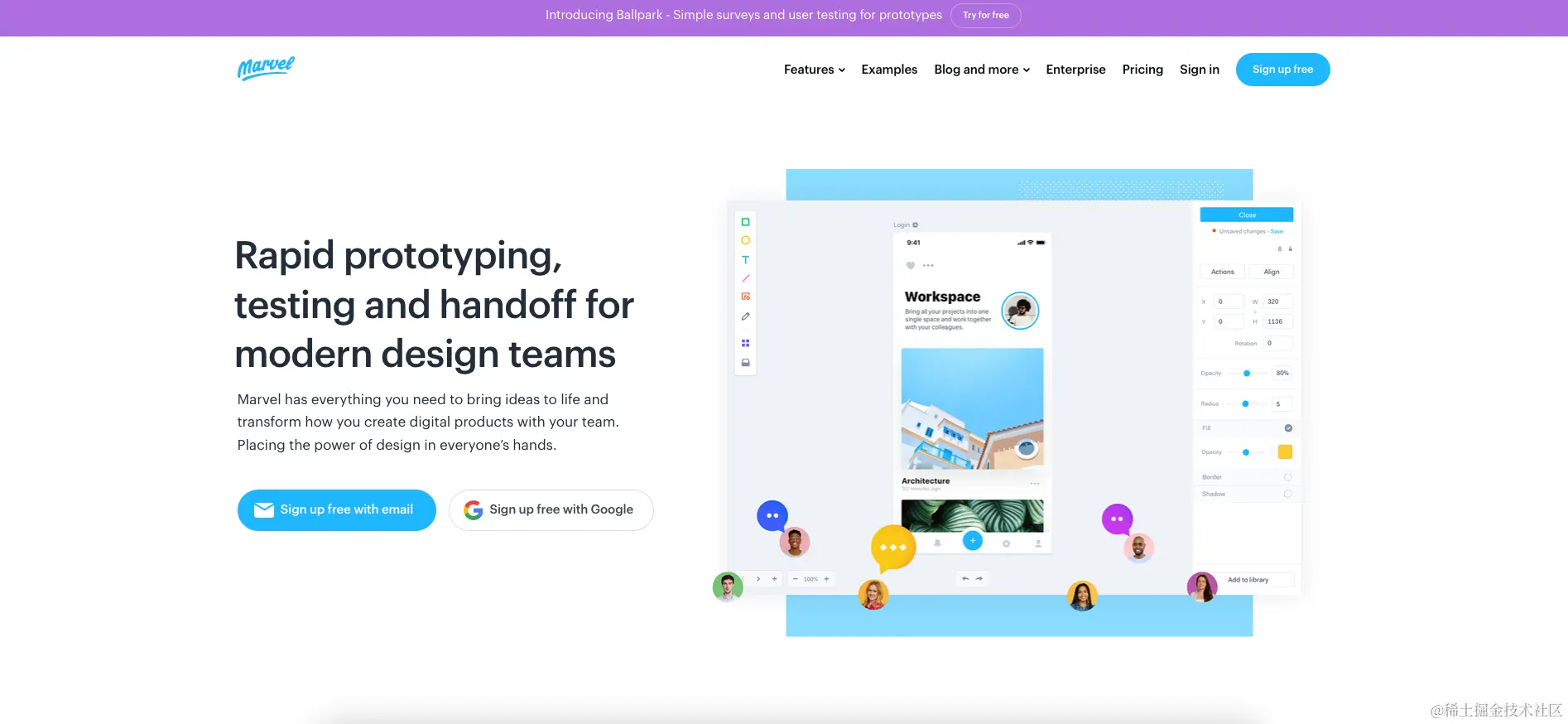Click the settings gear in the phone nav
This screenshot has width=1568, height=724.
coord(1006,543)
